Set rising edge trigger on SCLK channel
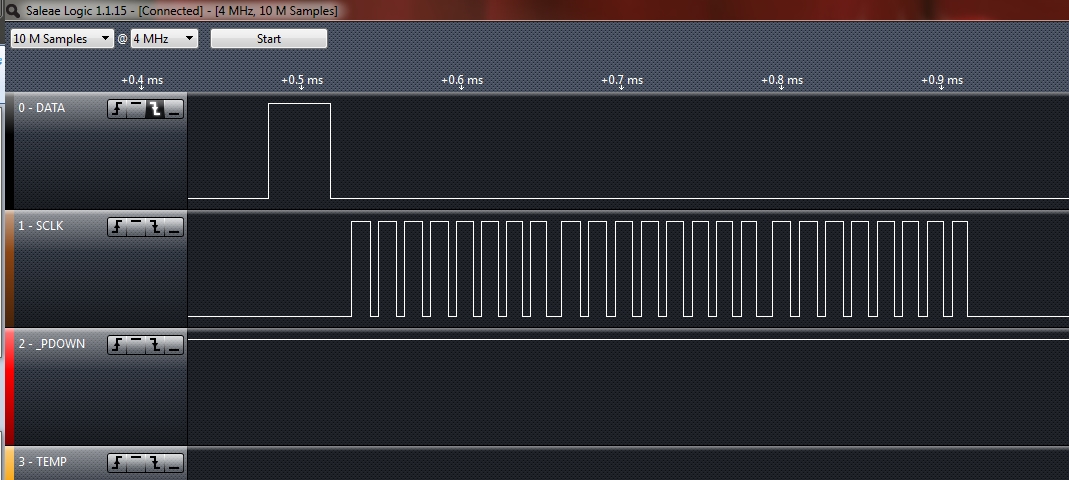Viewport: 1069px width, 480px height. pos(117,227)
